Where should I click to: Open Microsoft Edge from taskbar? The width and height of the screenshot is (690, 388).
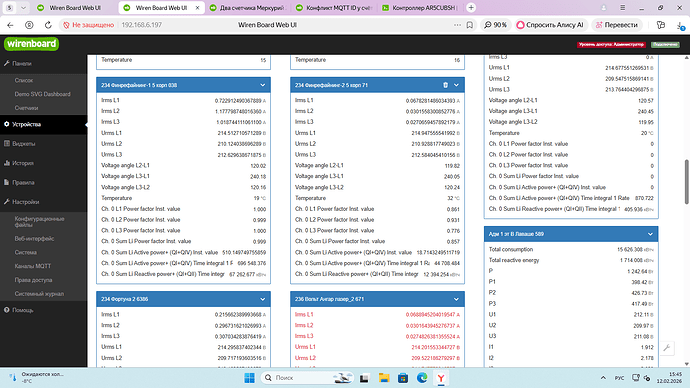[422, 378]
